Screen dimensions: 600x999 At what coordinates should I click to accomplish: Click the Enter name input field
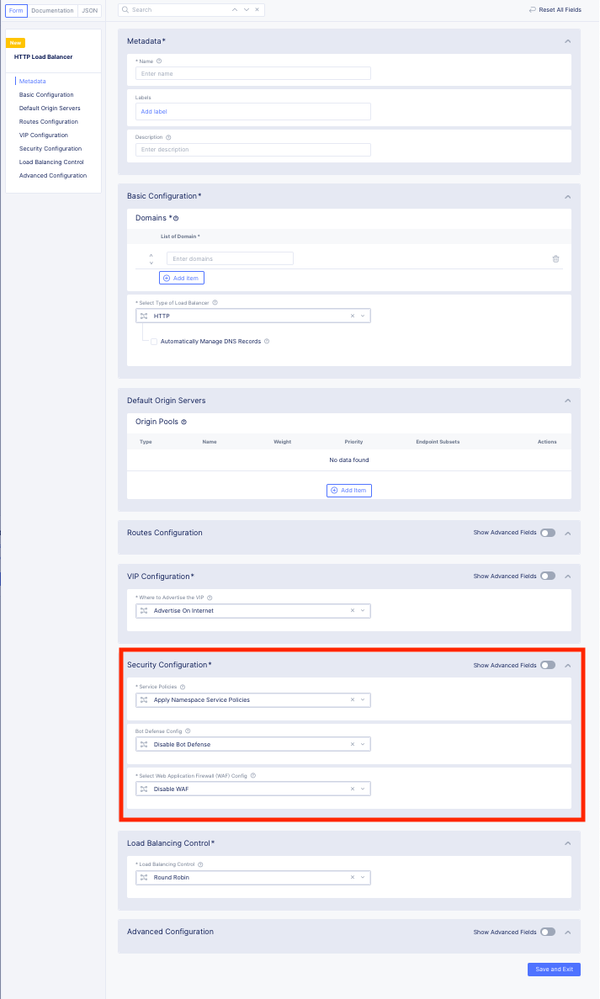(x=253, y=73)
